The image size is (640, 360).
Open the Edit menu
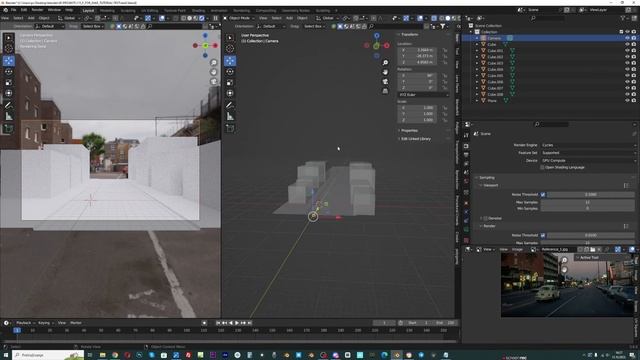(24, 10)
